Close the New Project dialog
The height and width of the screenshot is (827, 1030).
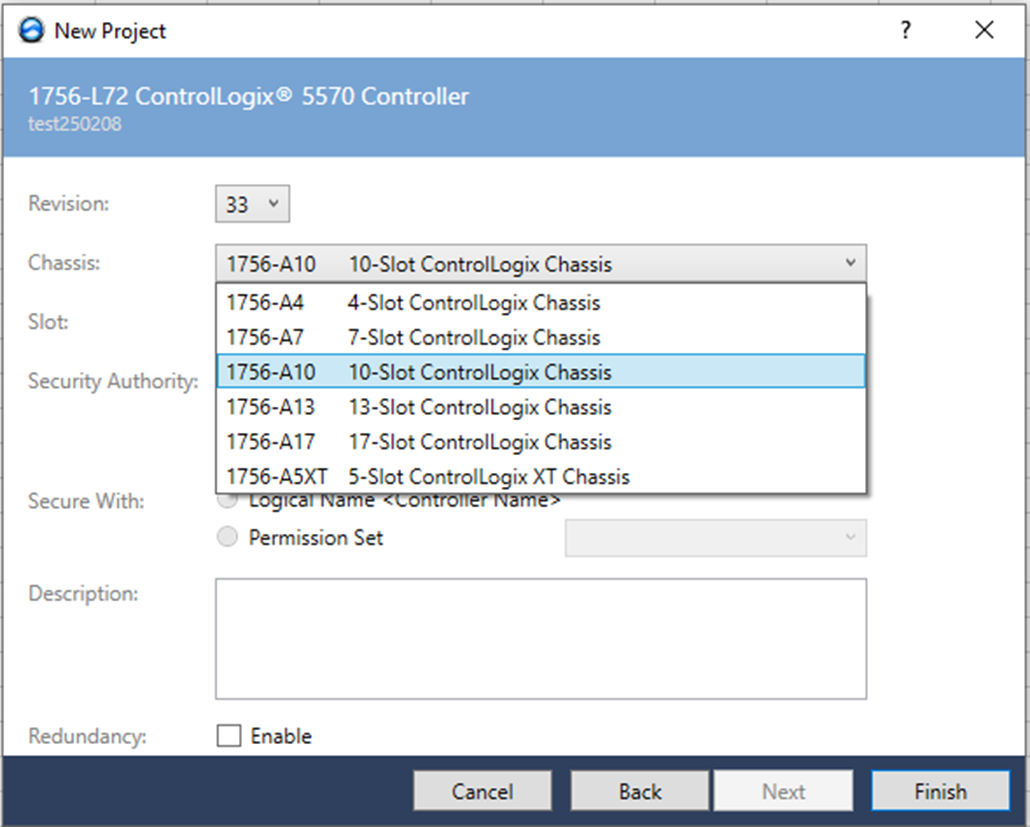pyautogui.click(x=984, y=30)
